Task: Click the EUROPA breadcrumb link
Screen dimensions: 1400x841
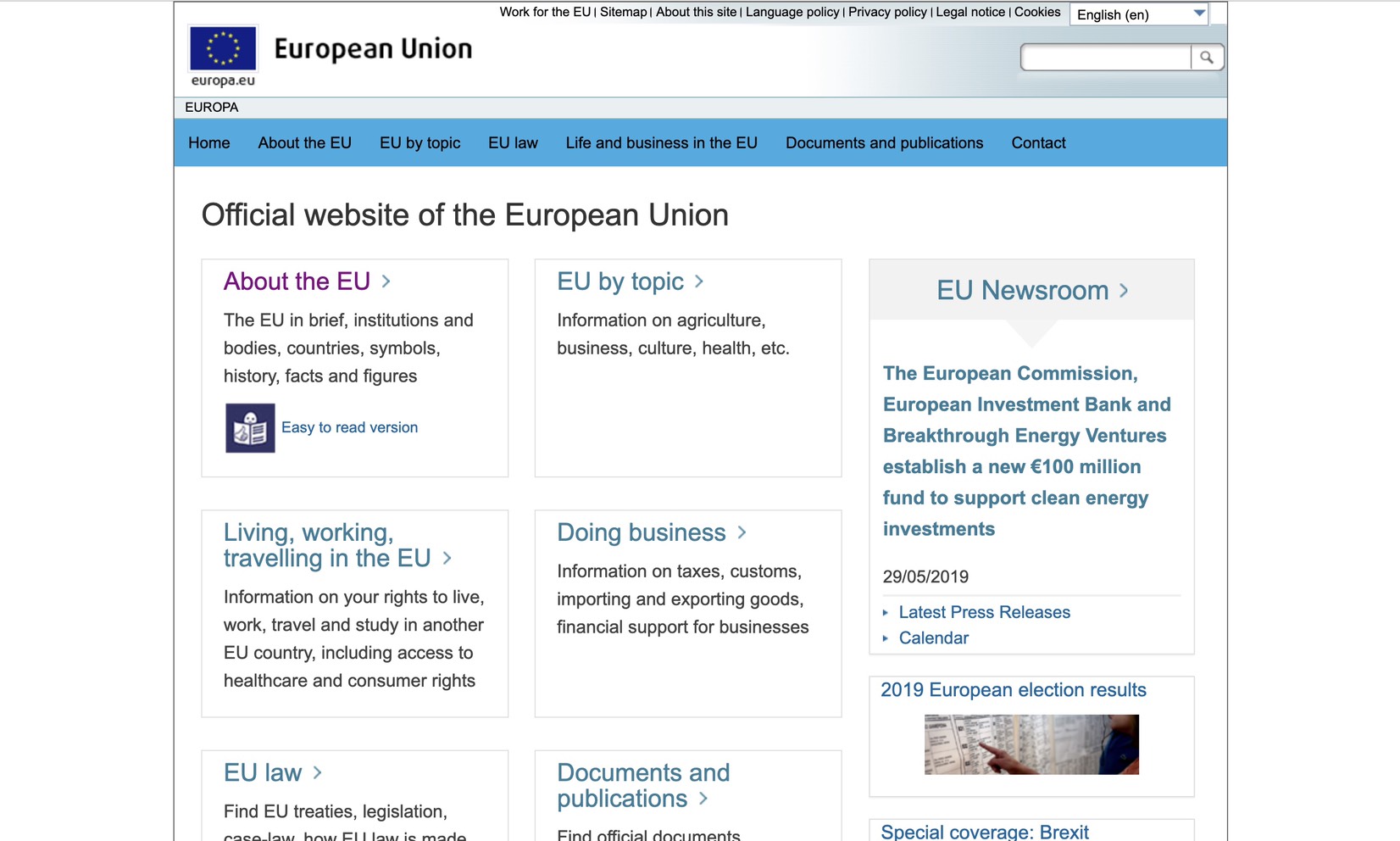Action: (x=212, y=108)
